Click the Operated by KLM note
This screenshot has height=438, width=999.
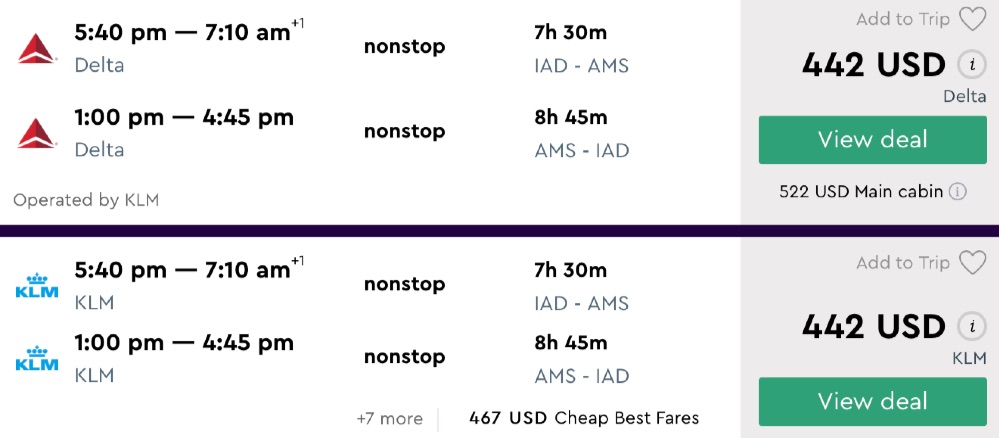click(x=86, y=200)
